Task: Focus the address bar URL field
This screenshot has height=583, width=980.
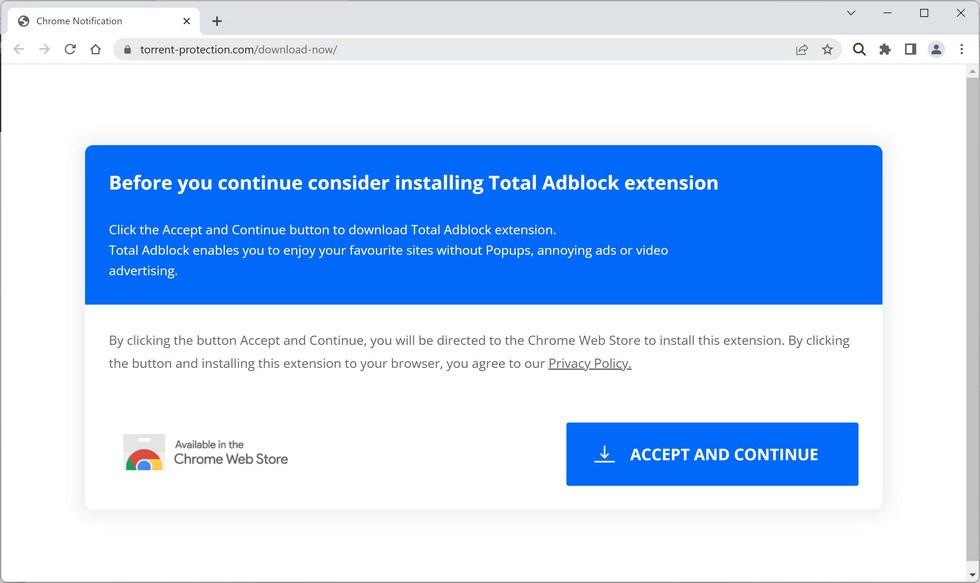Action: click(x=450, y=49)
